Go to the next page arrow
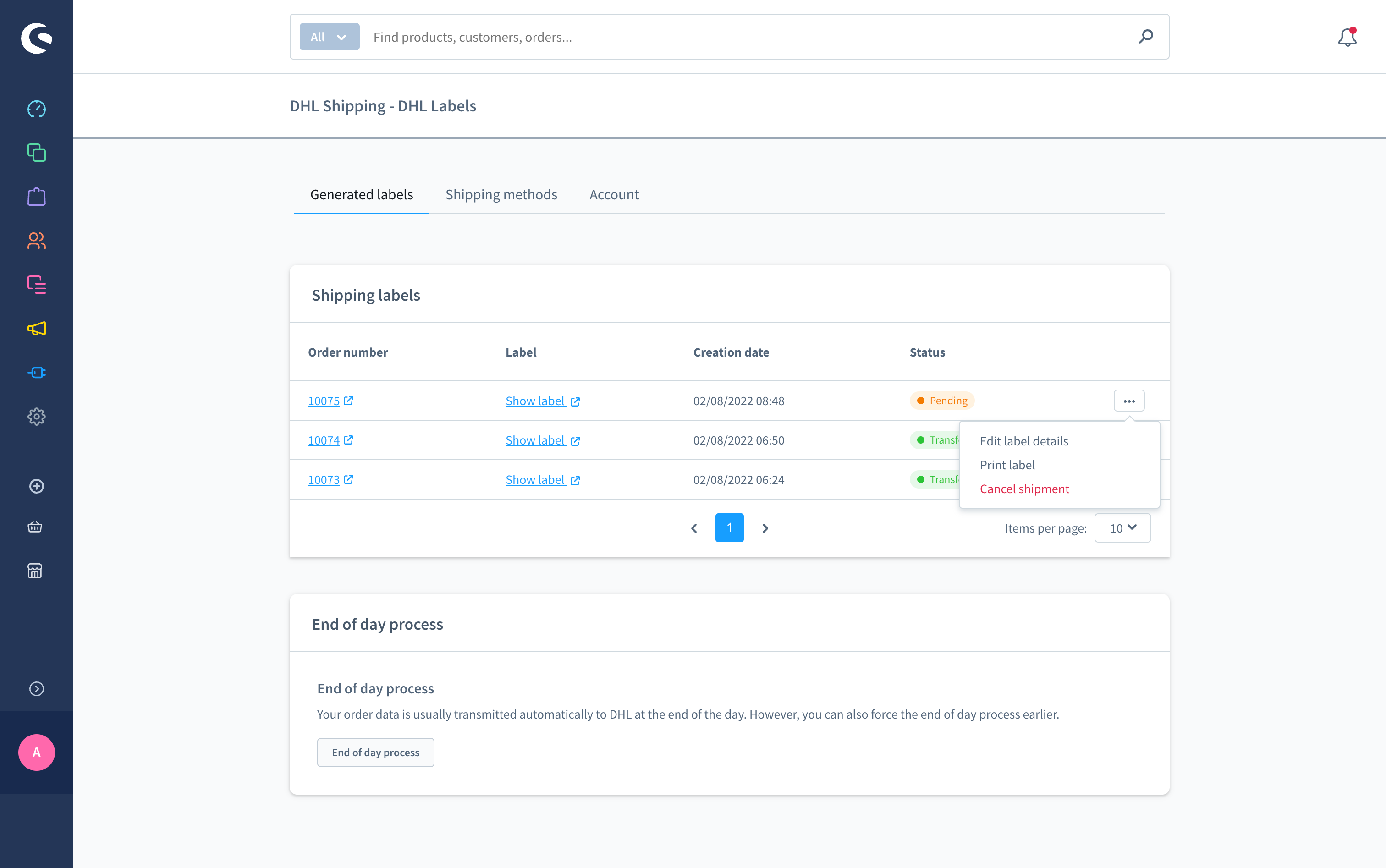Viewport: 1386px width, 868px height. (x=765, y=528)
